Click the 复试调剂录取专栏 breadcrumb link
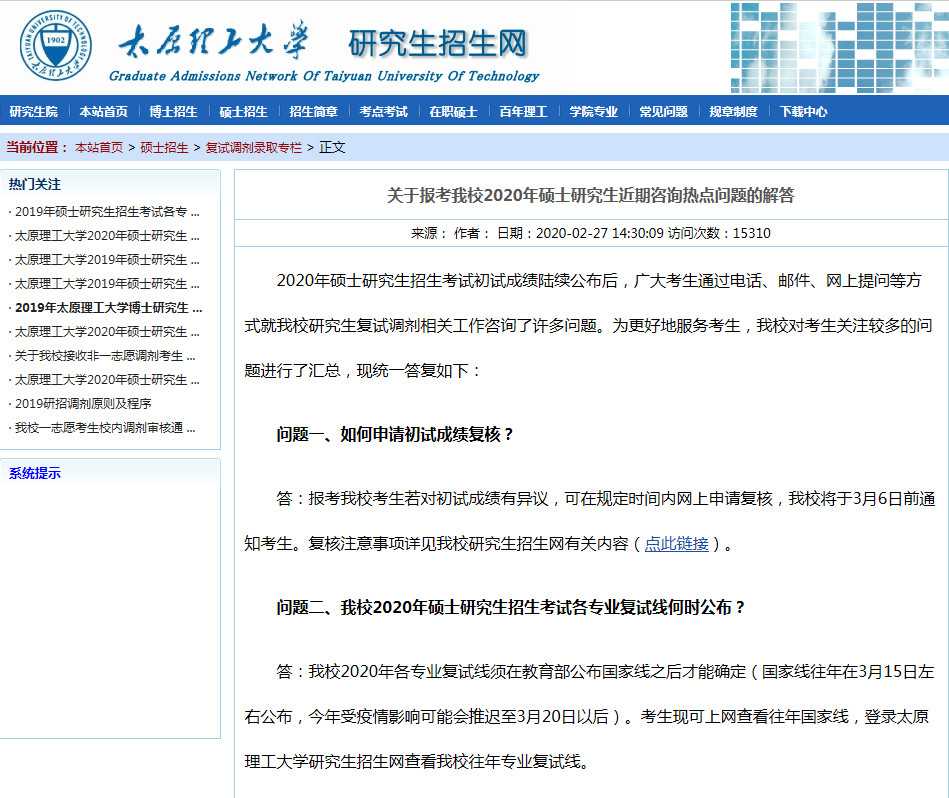The image size is (949, 798). tap(253, 147)
